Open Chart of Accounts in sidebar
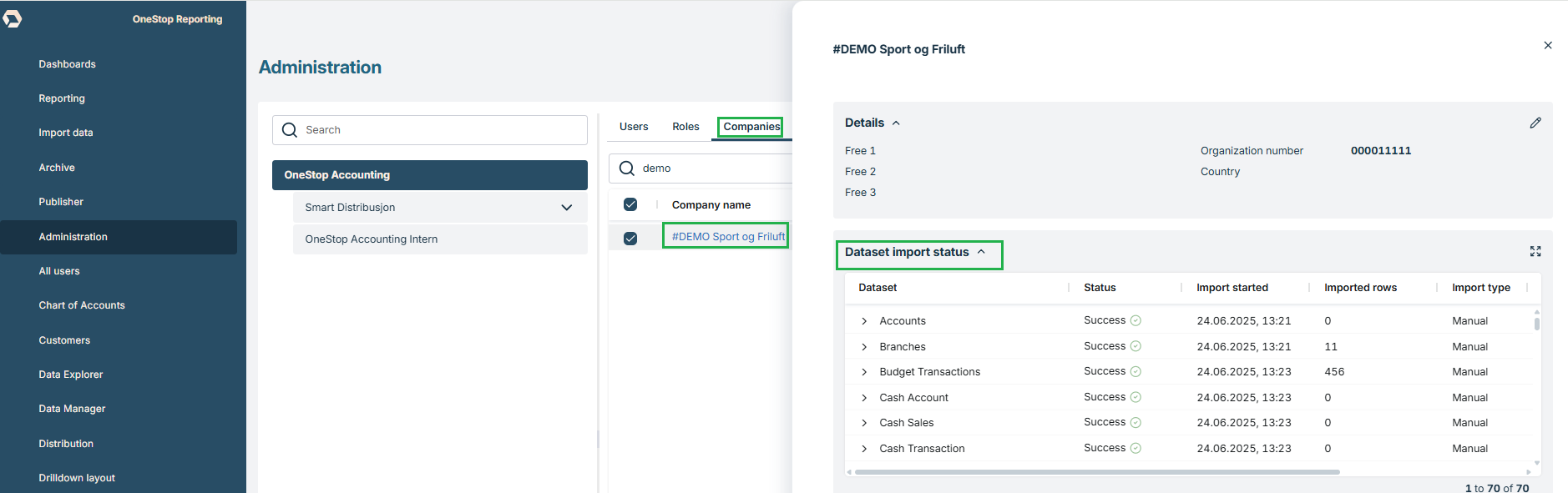This screenshot has width=1568, height=493. [82, 305]
